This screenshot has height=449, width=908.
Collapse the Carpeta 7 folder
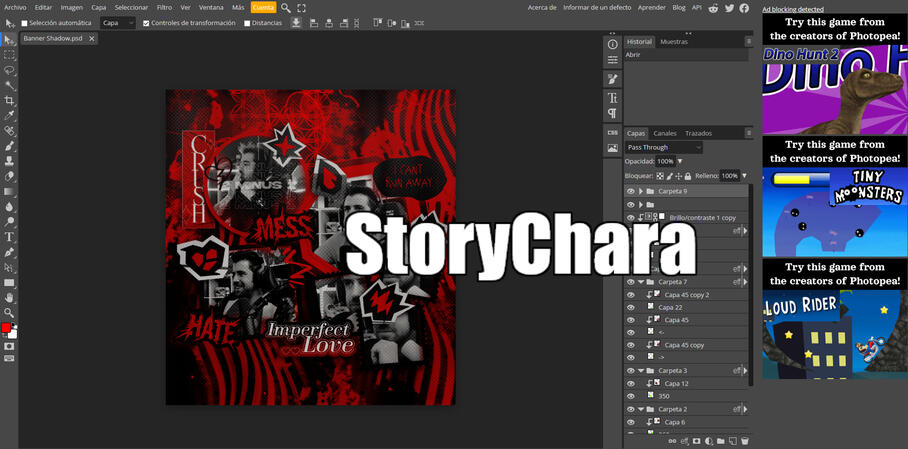(x=641, y=282)
